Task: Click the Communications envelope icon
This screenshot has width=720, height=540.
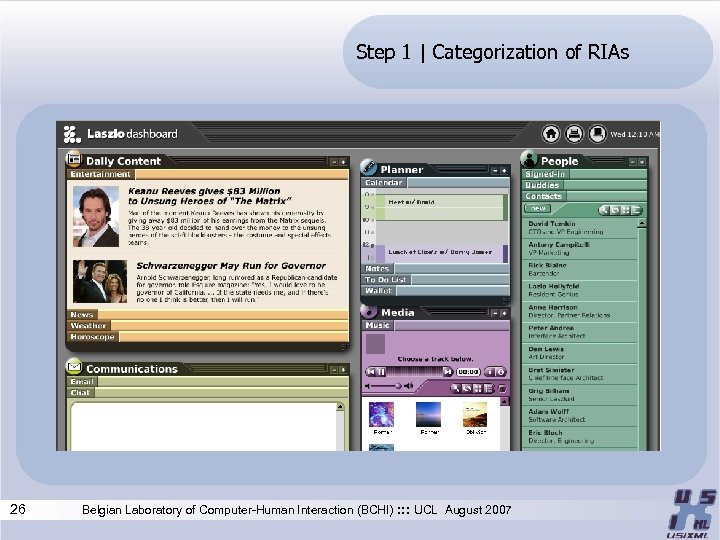Action: pos(73,366)
